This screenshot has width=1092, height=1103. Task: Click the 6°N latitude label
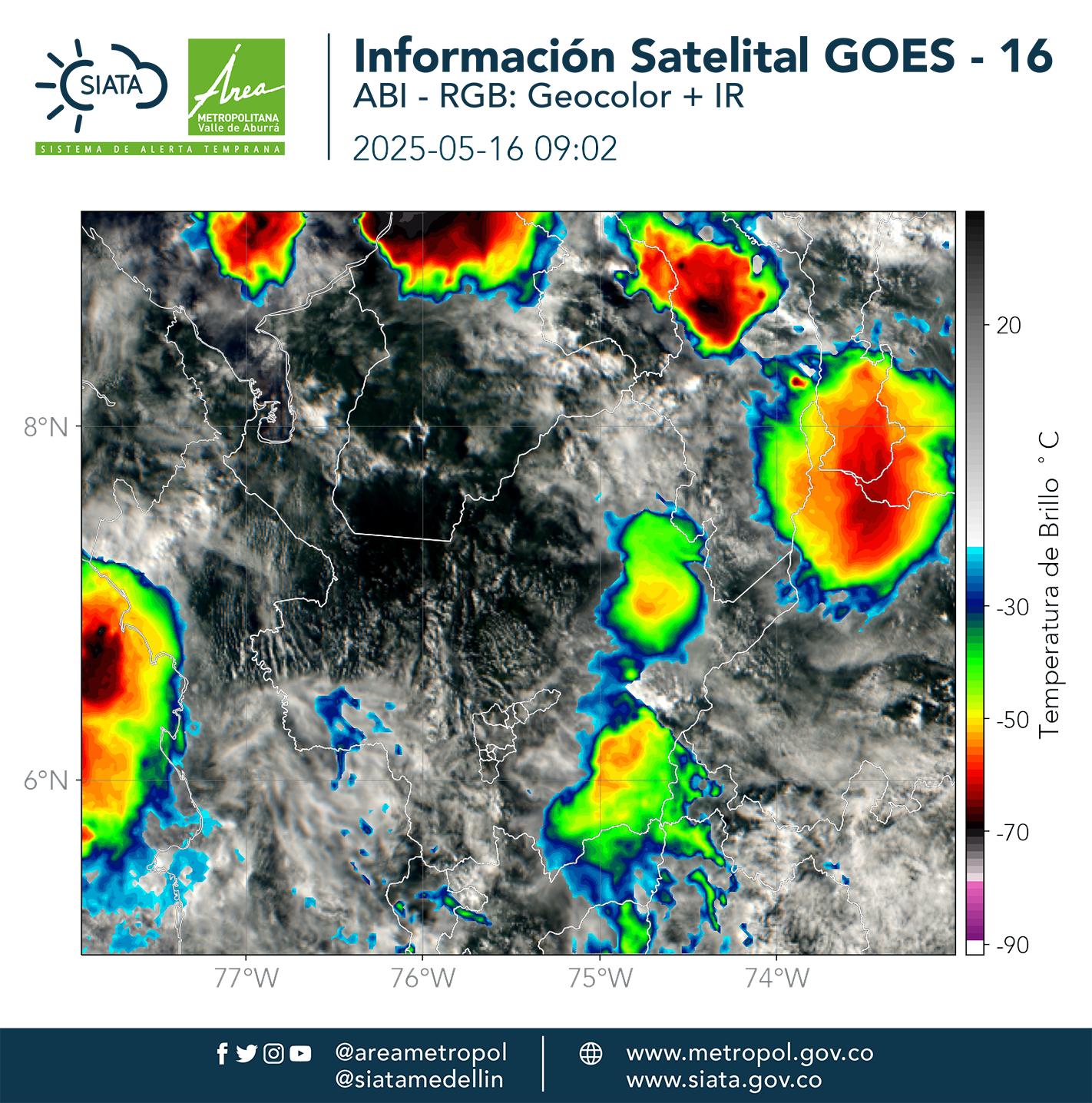(x=45, y=780)
